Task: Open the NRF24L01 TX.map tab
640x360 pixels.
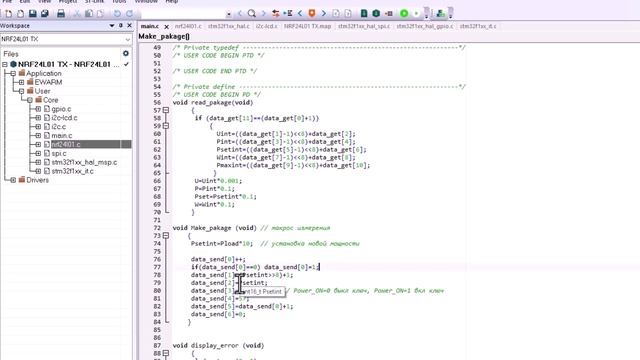Action: pos(307,26)
